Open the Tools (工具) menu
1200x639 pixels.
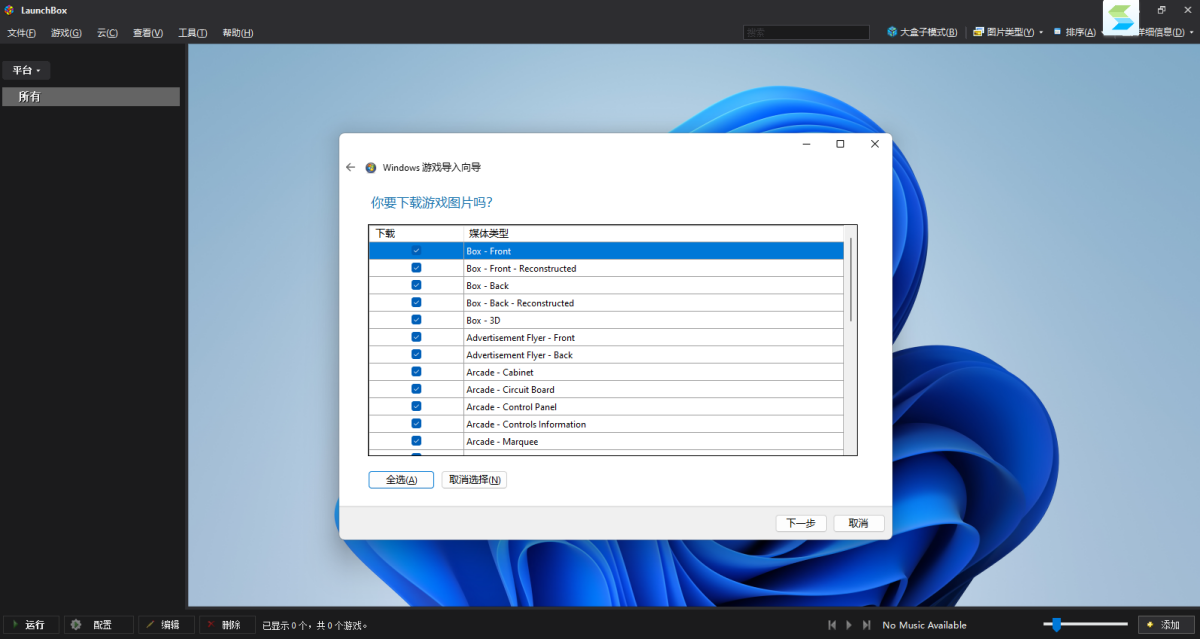click(192, 33)
